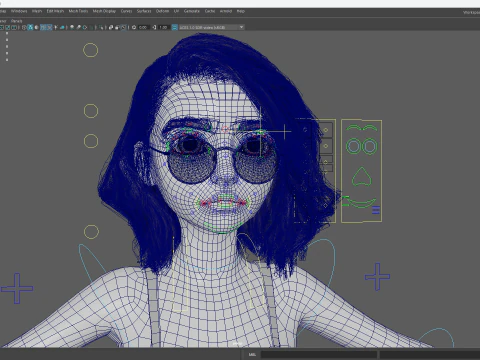Click the exposure value field 0.00
Viewport: 480px width, 360px height.
(x=143, y=27)
